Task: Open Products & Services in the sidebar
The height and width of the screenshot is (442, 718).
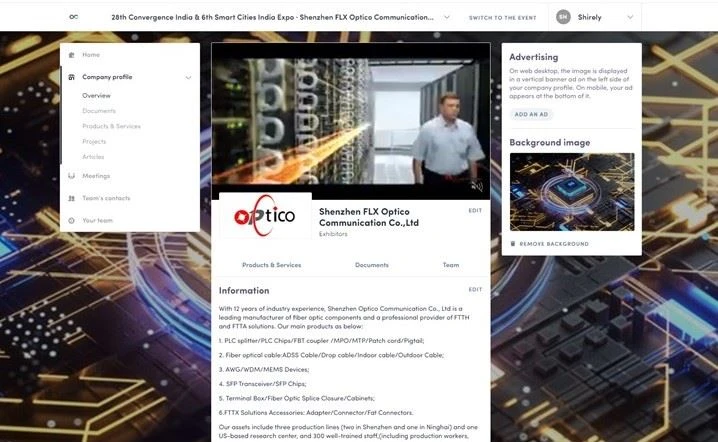Action: pos(111,126)
